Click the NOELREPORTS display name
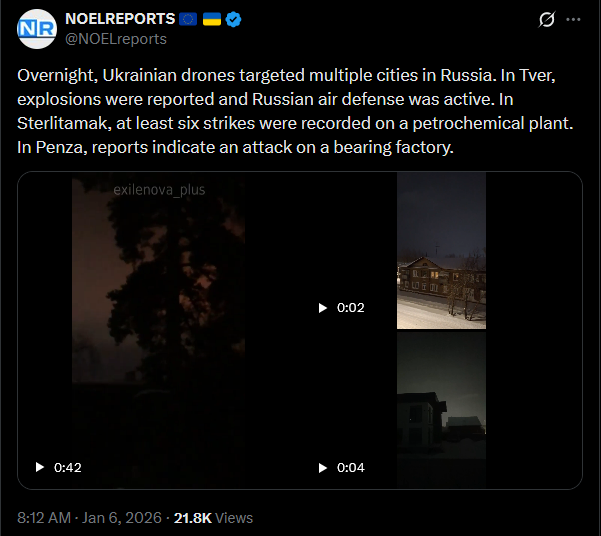Screen dimensions: 601x536 point(120,19)
